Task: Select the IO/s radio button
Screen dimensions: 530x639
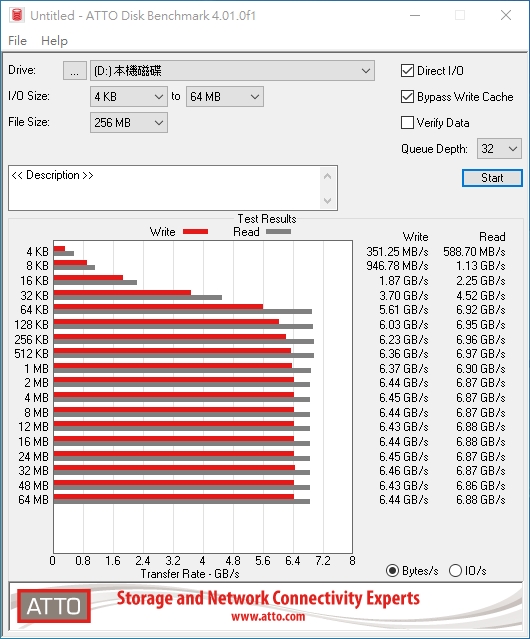Action: (x=455, y=571)
